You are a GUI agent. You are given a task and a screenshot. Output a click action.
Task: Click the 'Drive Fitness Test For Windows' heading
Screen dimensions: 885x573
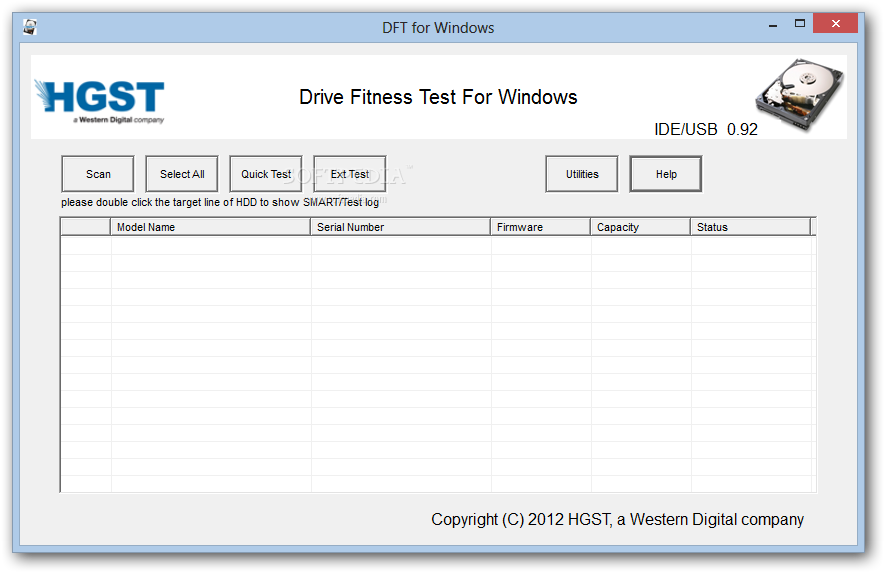(x=438, y=97)
